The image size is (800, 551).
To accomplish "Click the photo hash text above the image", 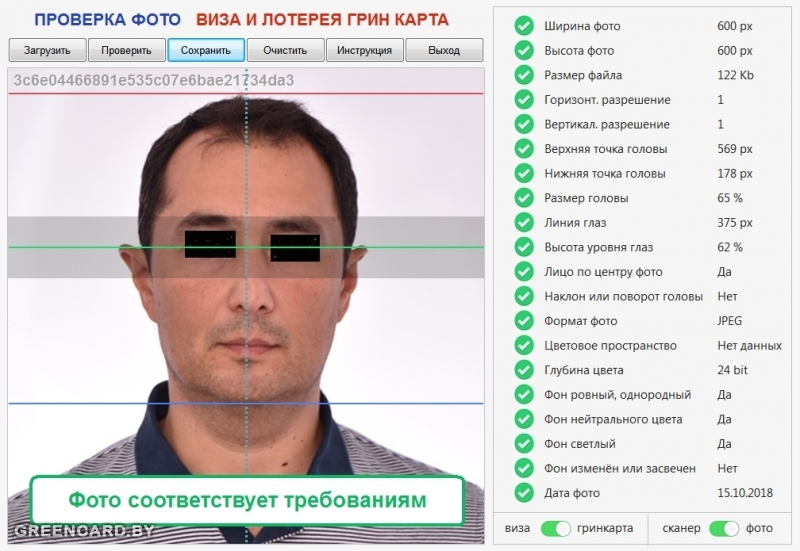I will (x=154, y=80).
